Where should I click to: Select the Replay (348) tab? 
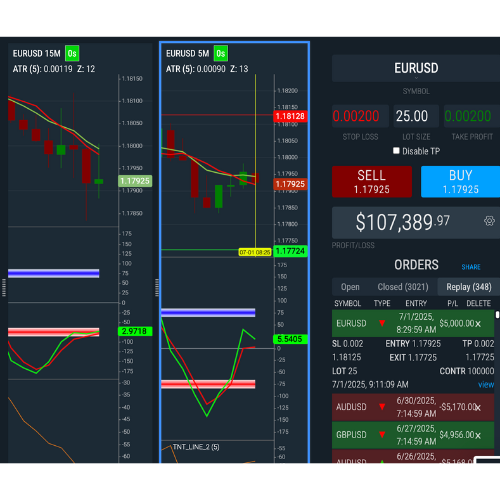[469, 287]
